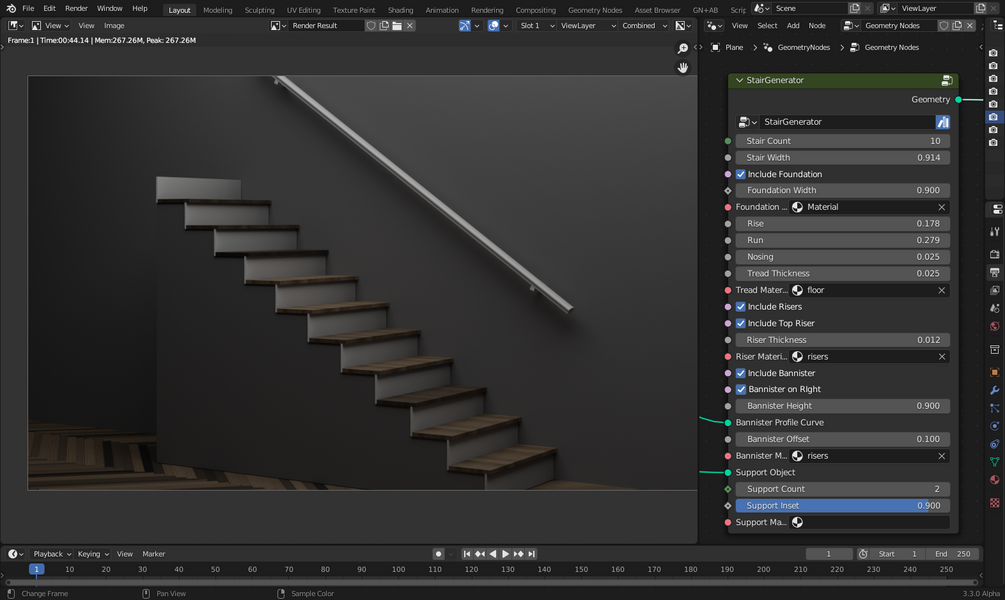Viewport: 1005px width, 600px height.
Task: Open the Edit menu
Action: (x=48, y=7)
